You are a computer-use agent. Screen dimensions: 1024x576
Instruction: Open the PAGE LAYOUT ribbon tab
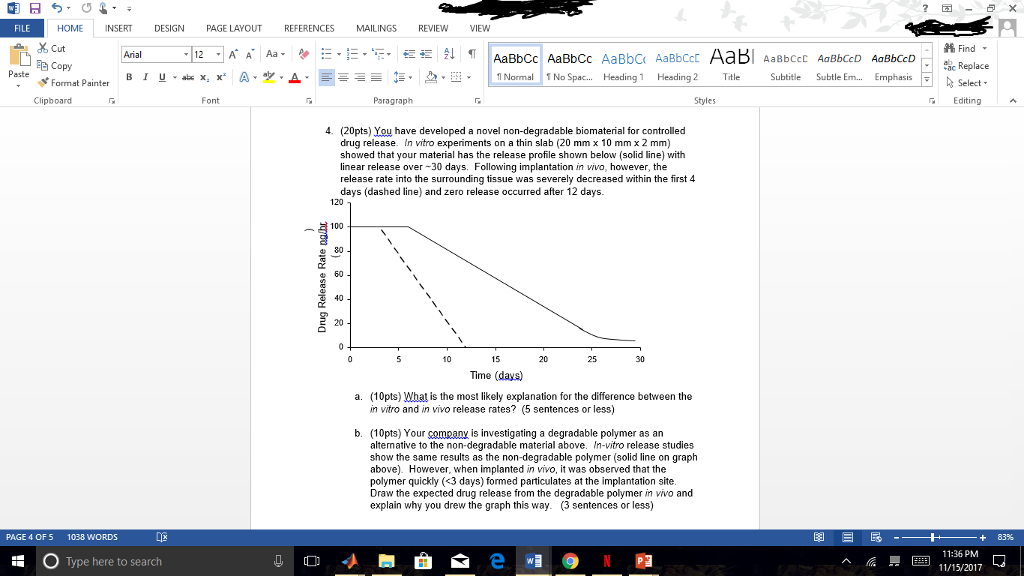point(233,29)
